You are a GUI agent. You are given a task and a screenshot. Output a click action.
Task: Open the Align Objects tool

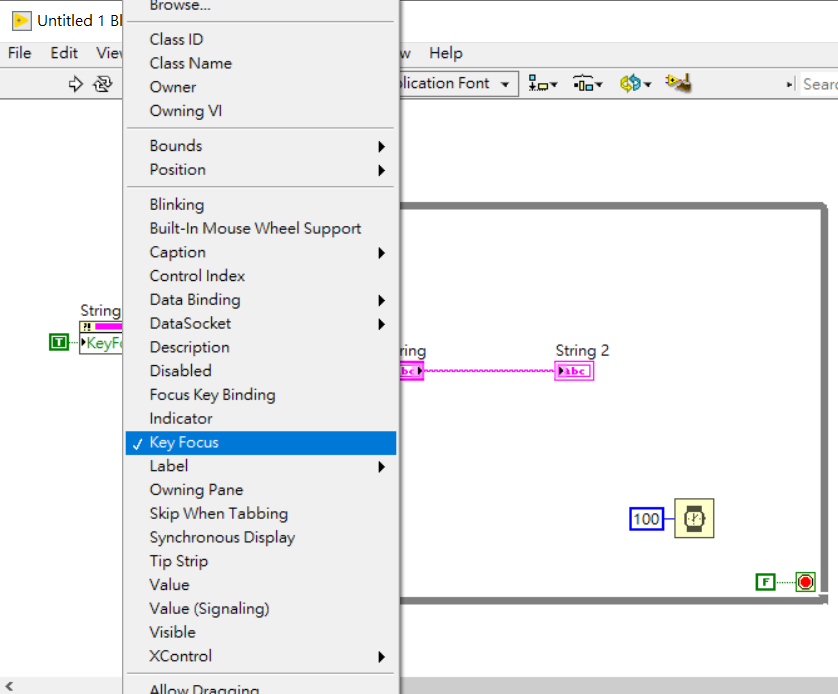[x=543, y=84]
